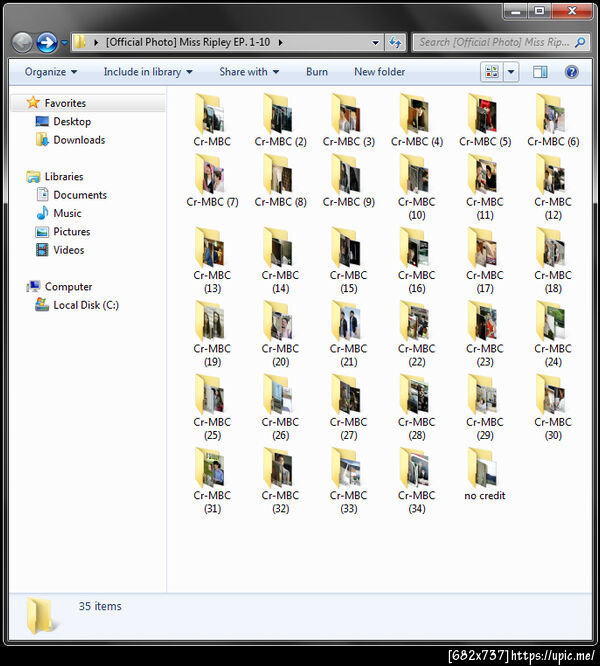Click Burn in the toolbar

click(317, 72)
